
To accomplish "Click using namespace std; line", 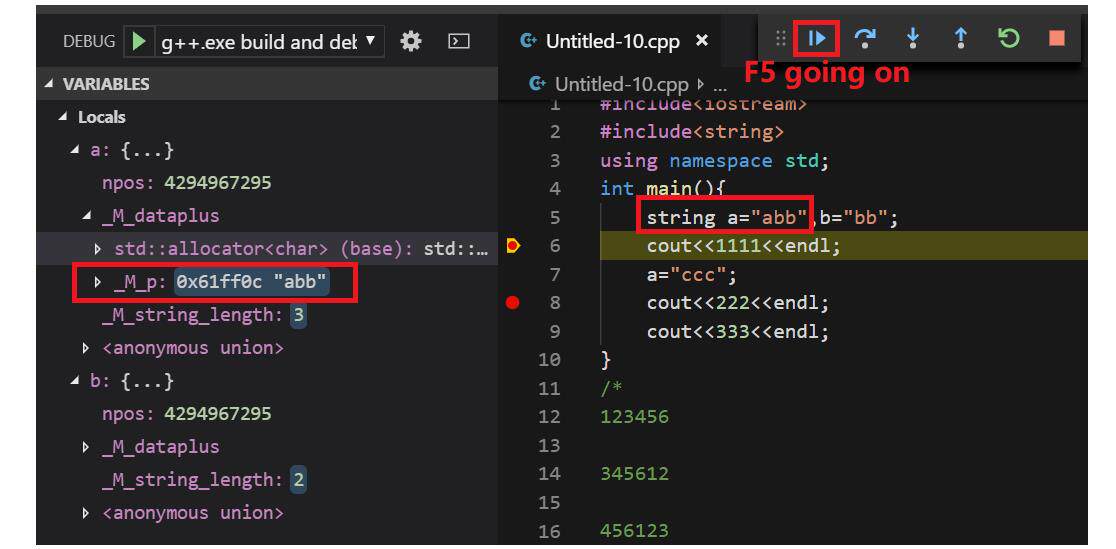I will (715, 160).
